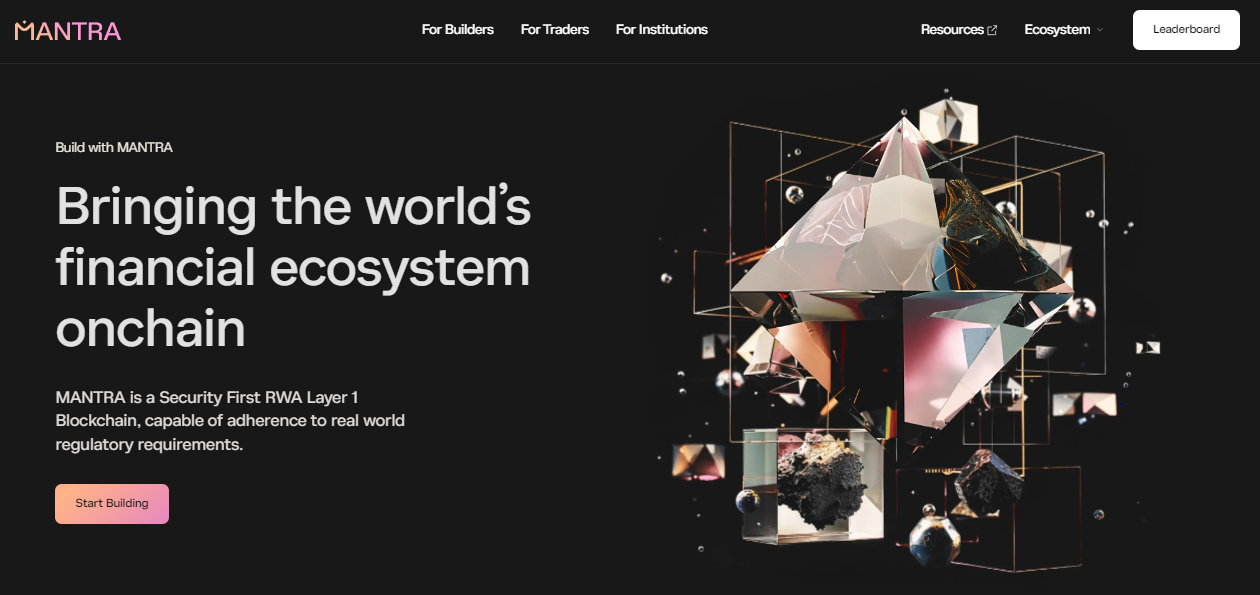This screenshot has height=595, width=1260.
Task: Open the Resources link
Action: tap(952, 30)
